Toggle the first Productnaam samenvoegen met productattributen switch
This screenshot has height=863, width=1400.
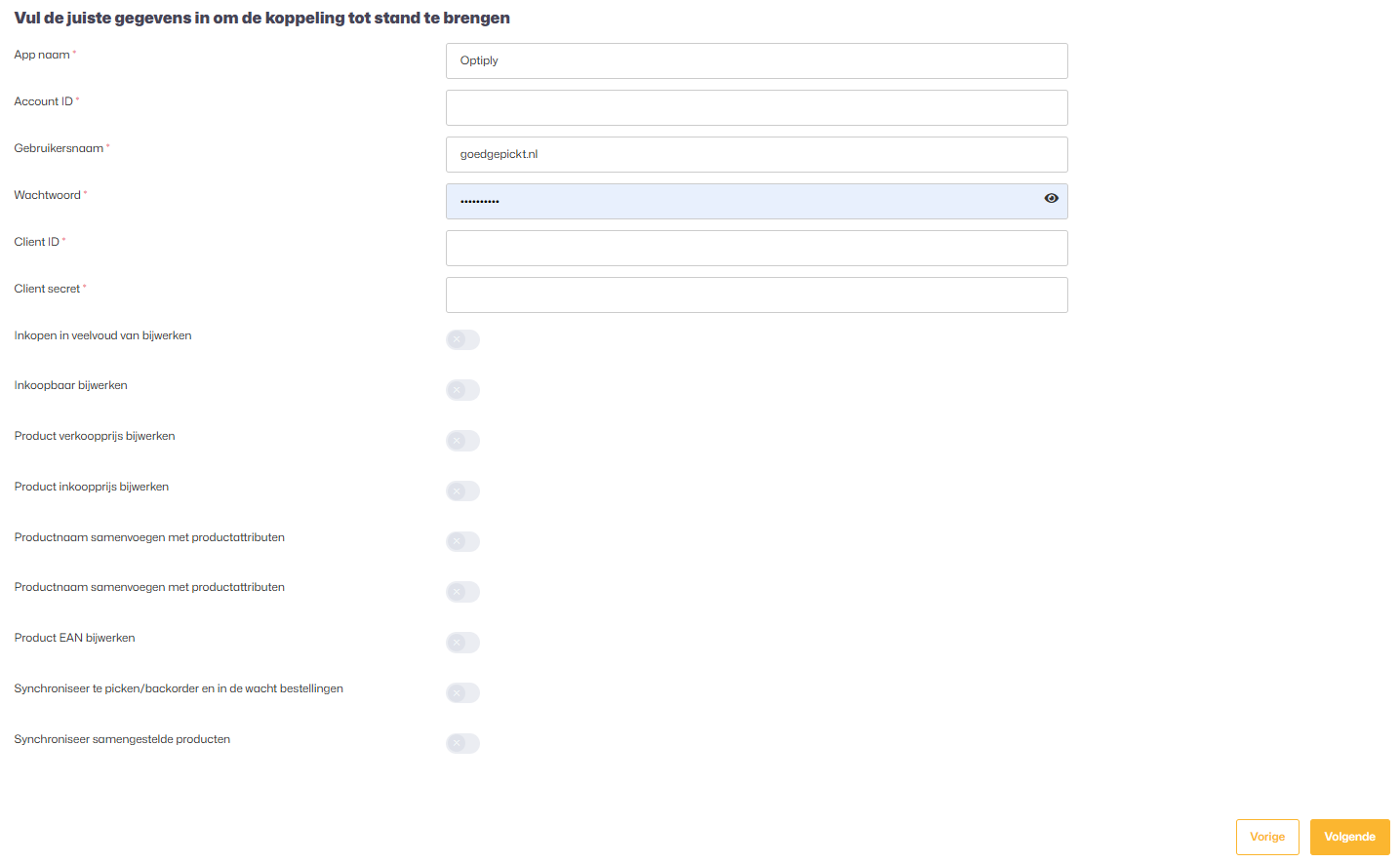click(x=462, y=541)
